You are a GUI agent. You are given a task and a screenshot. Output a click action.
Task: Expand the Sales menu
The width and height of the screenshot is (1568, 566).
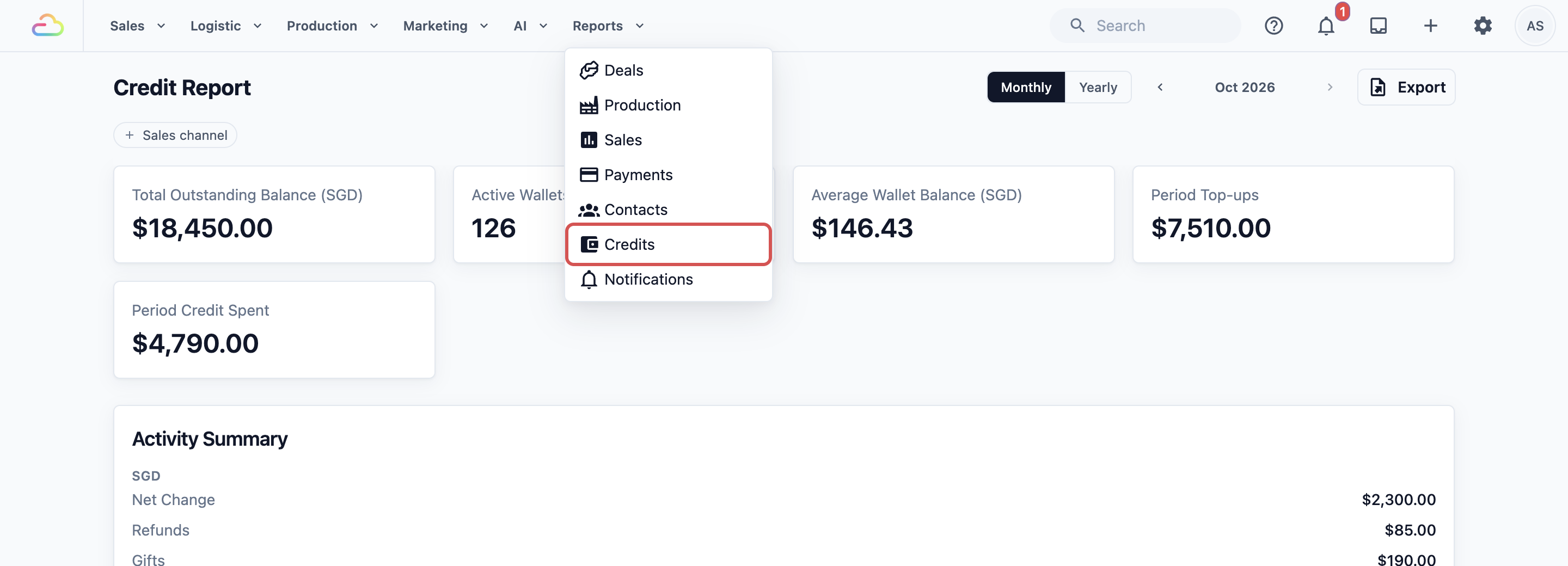click(x=138, y=26)
